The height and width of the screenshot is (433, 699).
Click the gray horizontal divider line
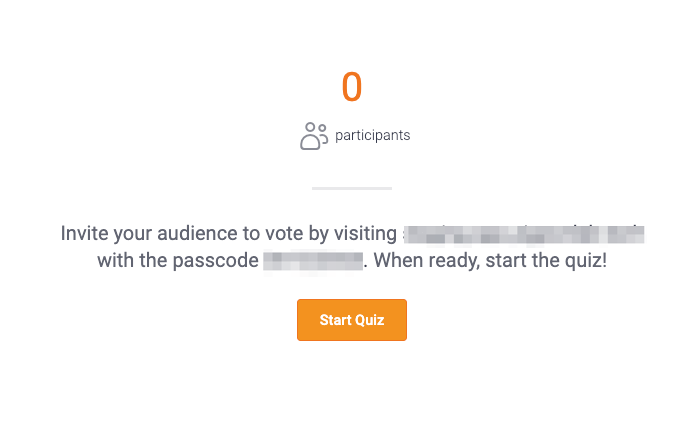351,188
